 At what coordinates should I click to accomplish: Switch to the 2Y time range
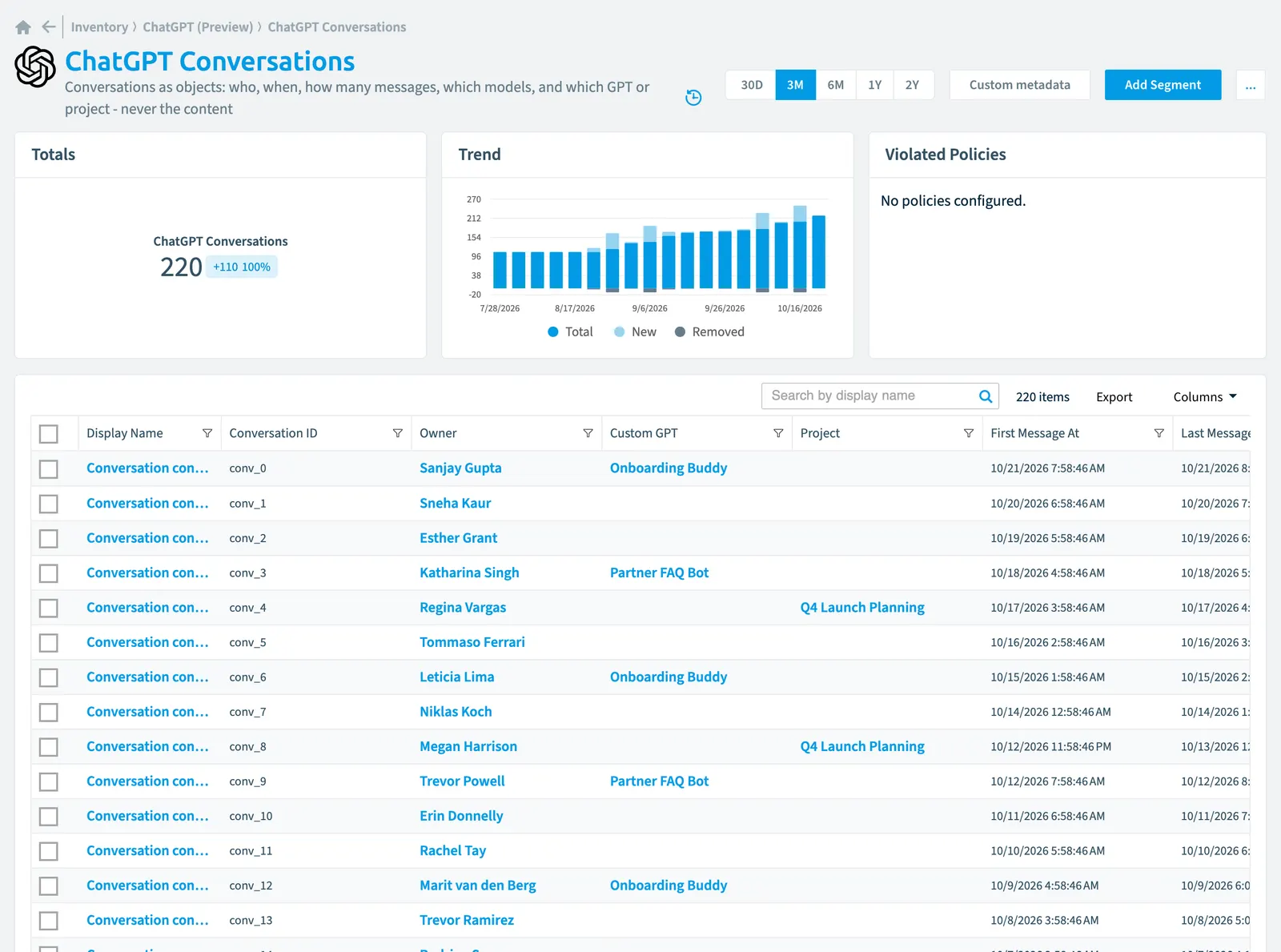click(x=913, y=85)
